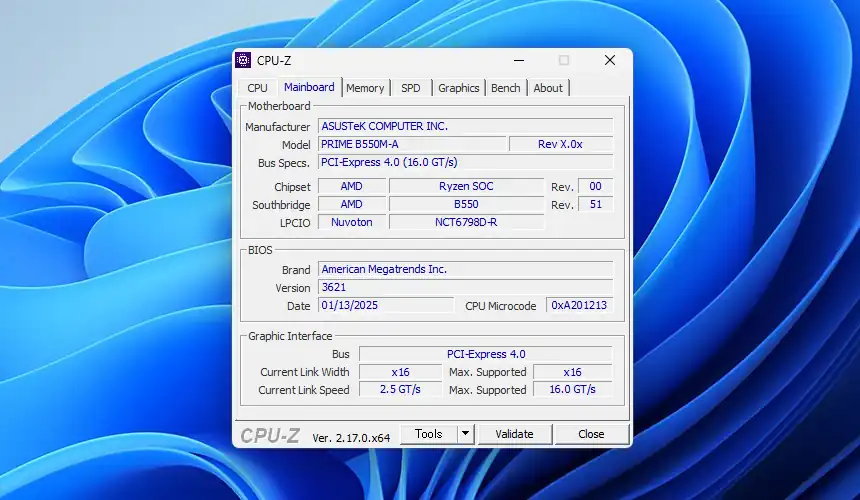
Task: Click the CPU Microcode value 0xA201213
Action: click(579, 305)
